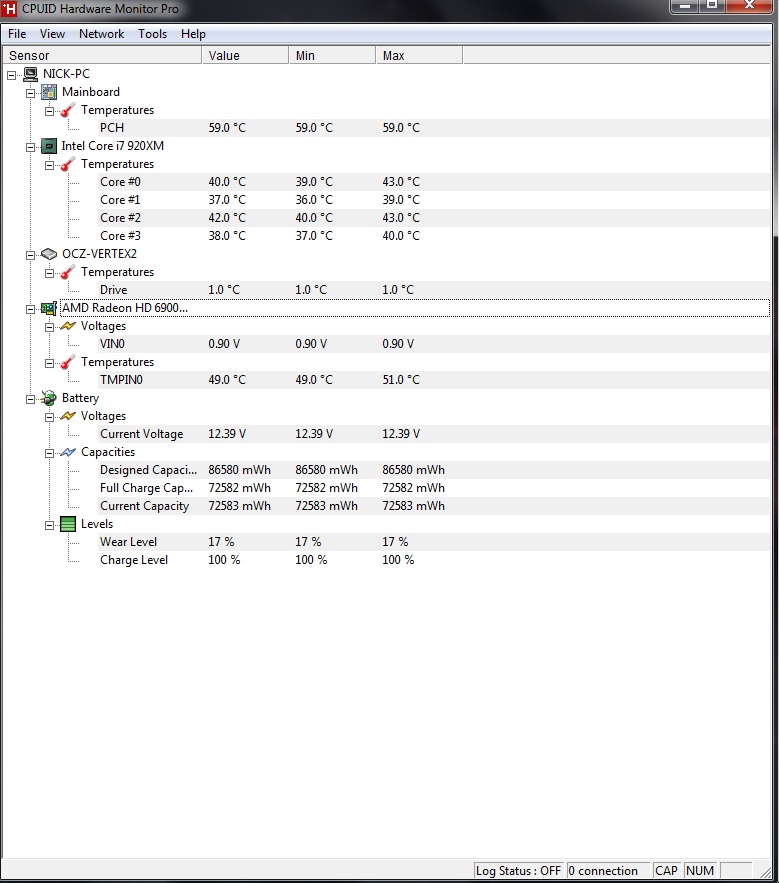Click the Mainboard chip icon
Image resolution: width=779 pixels, height=883 pixels.
point(49,92)
